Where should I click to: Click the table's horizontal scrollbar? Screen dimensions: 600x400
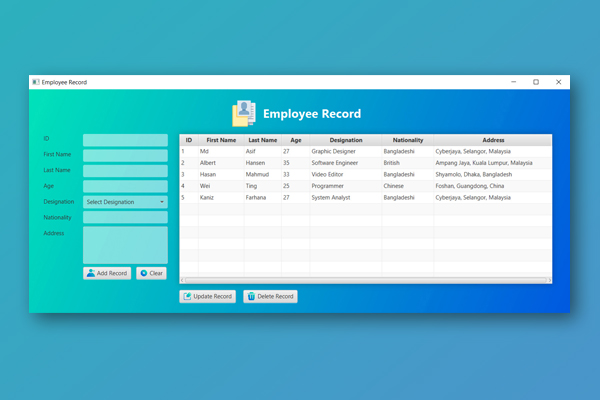(x=365, y=280)
